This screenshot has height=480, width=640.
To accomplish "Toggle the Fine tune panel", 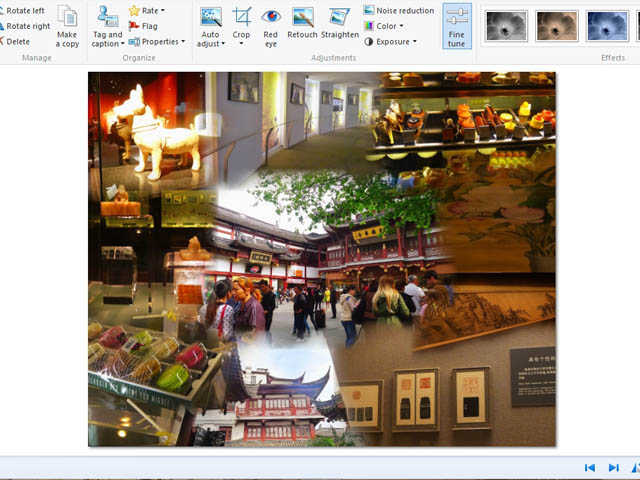I will click(457, 27).
